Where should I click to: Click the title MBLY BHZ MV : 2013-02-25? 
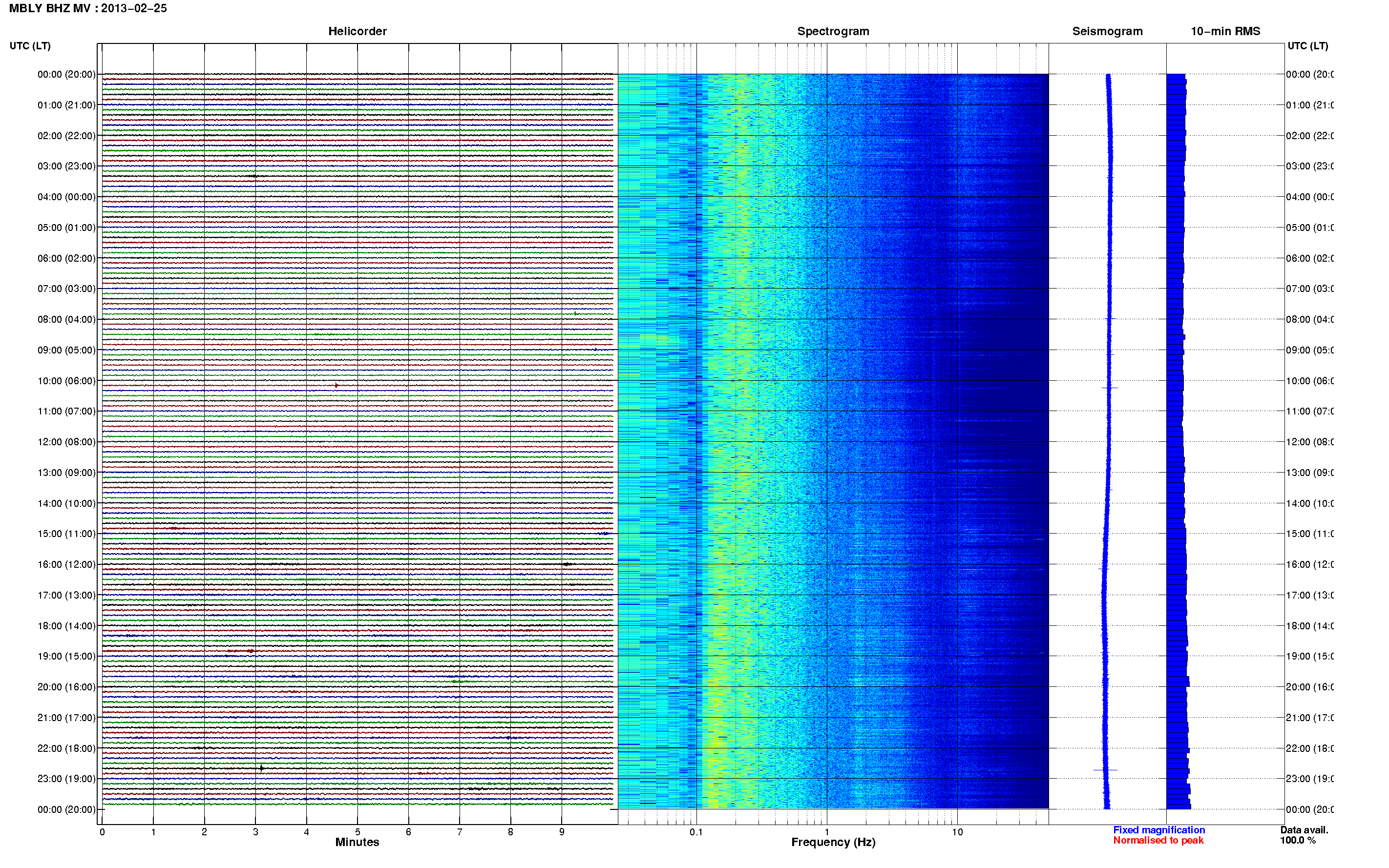point(88,8)
